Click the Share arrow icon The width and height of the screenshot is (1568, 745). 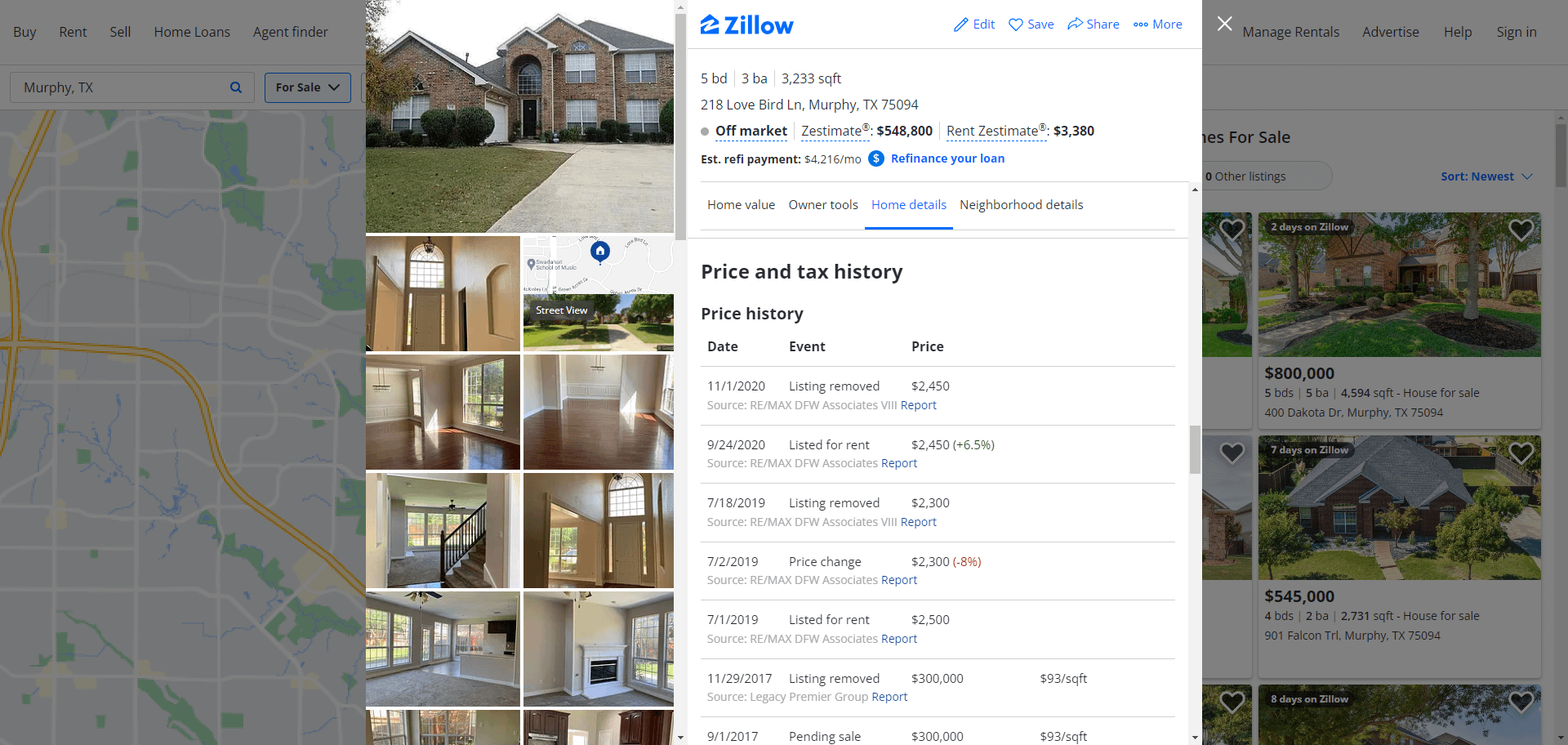(1075, 24)
